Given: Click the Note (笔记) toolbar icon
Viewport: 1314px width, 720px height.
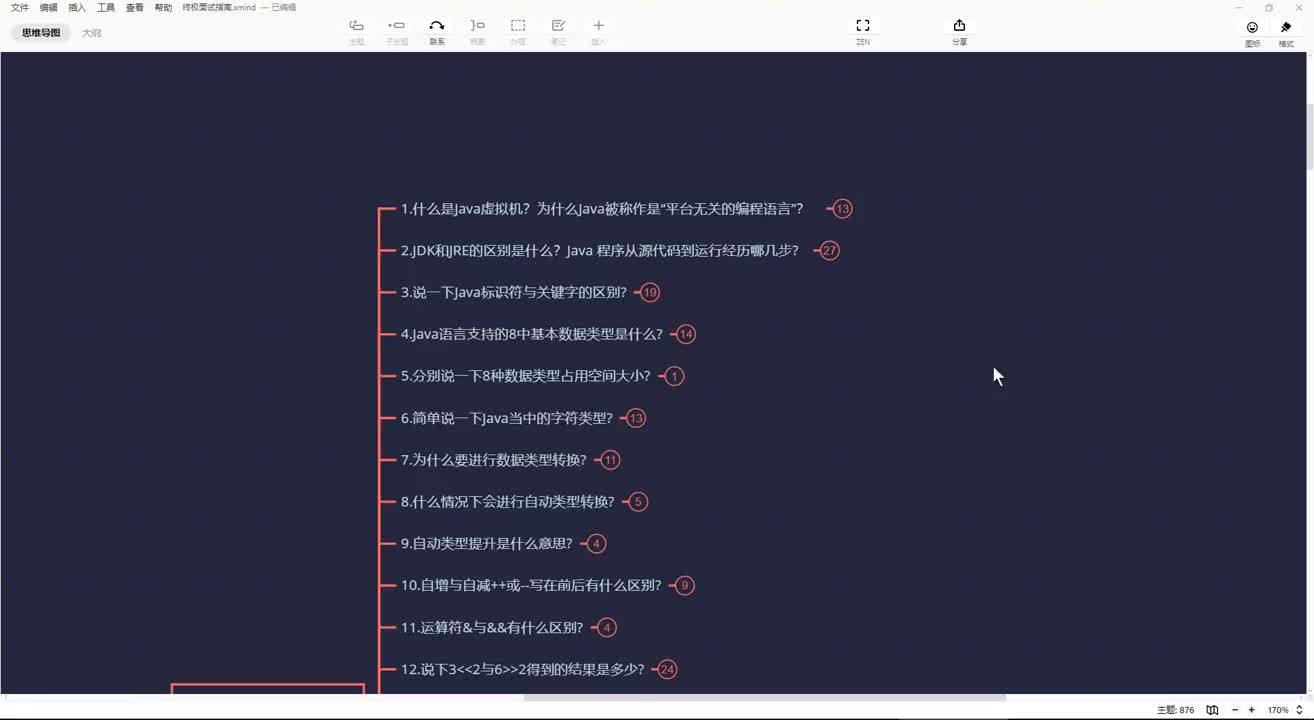Looking at the screenshot, I should click(x=558, y=26).
